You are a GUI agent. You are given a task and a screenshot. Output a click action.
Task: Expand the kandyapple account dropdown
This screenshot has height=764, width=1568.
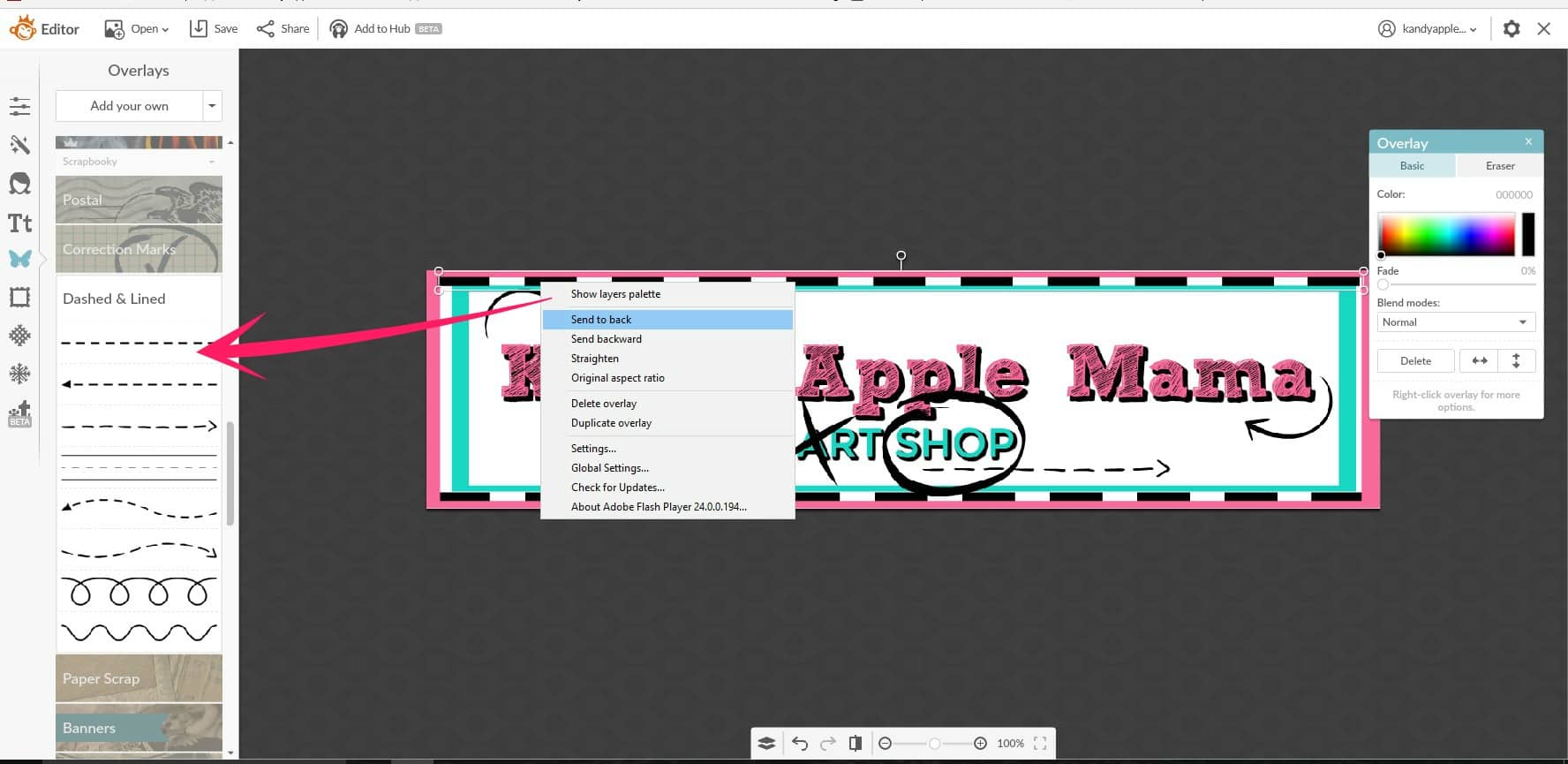point(1428,28)
